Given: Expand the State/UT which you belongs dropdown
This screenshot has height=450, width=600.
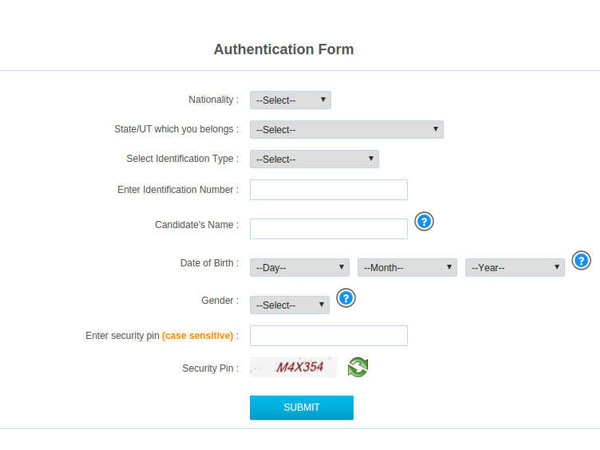Looking at the screenshot, I should click(347, 130).
